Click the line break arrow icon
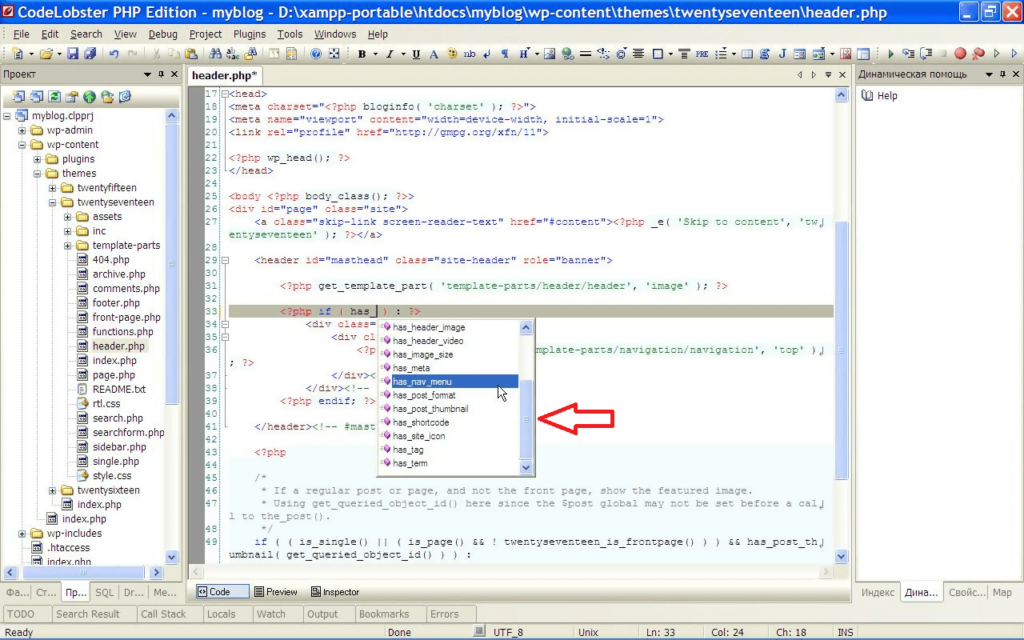Viewport: 1024px width, 640px height. [x=487, y=54]
